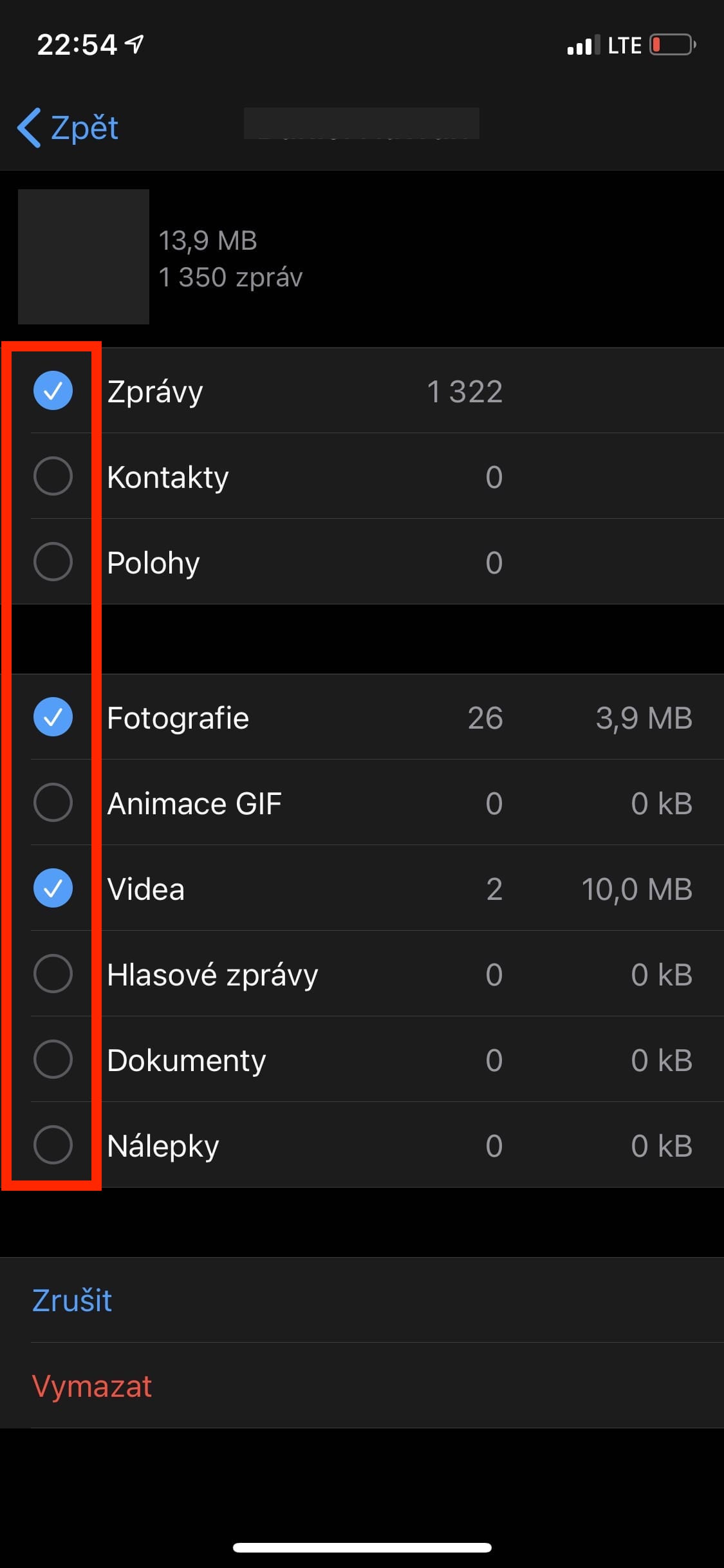Tap the battery icon in status bar
Viewport: 724px width, 1568px height.
[x=672, y=45]
